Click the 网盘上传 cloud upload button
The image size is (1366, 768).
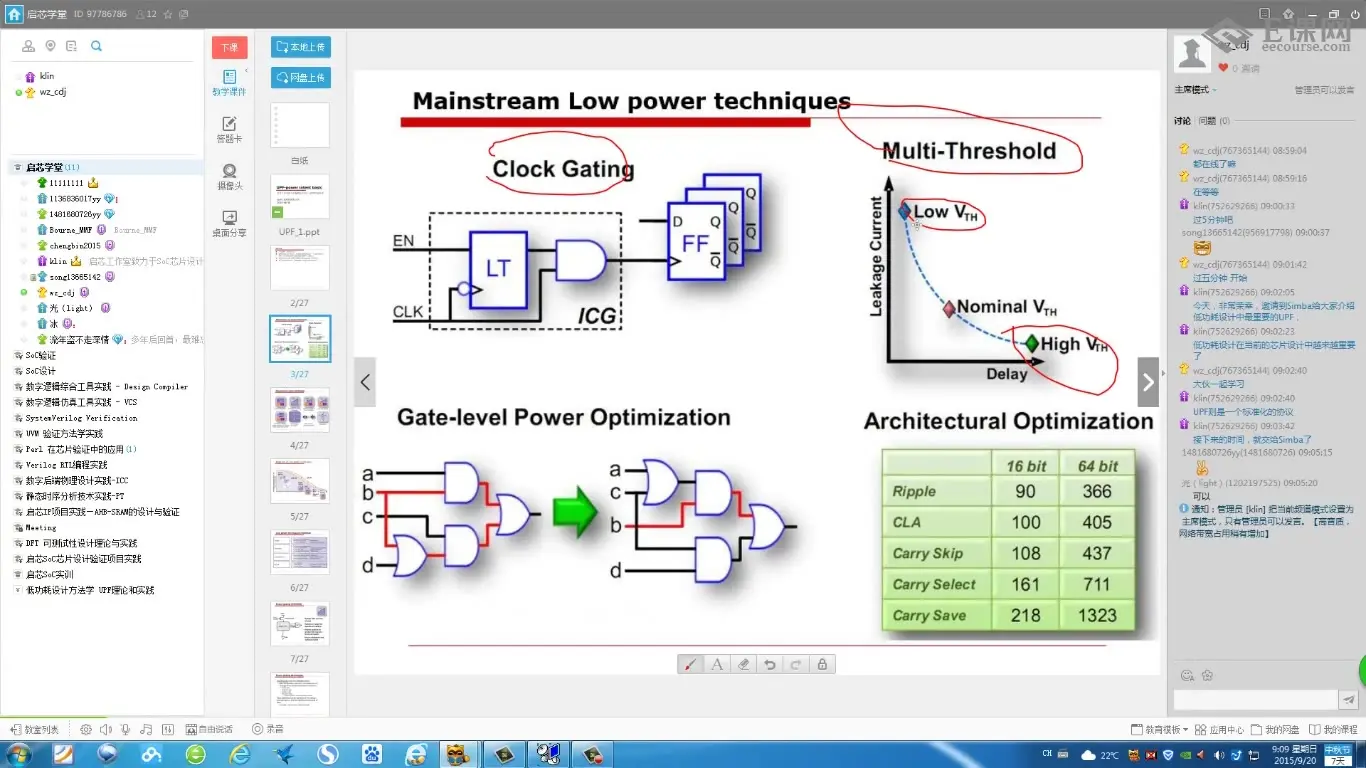[x=300, y=77]
